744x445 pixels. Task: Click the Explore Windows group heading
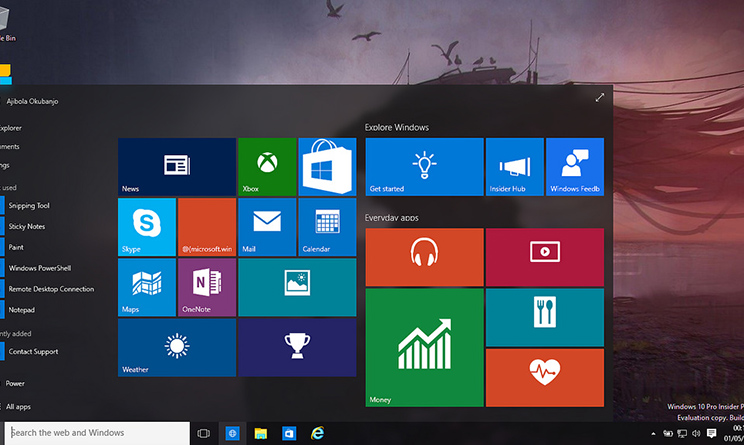[397, 127]
